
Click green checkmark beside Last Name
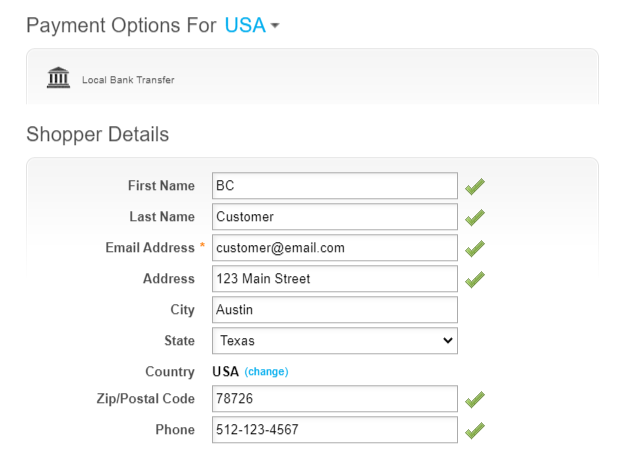(x=475, y=217)
